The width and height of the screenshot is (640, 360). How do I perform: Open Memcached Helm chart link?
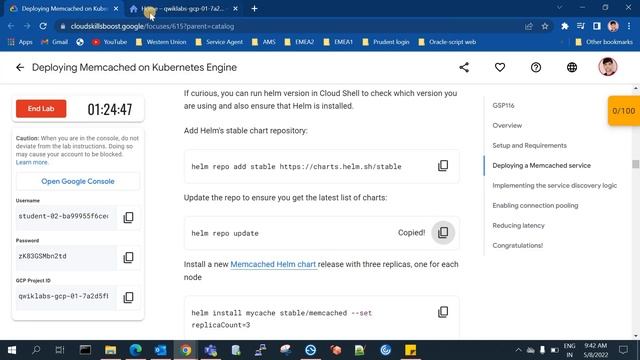coord(273,264)
